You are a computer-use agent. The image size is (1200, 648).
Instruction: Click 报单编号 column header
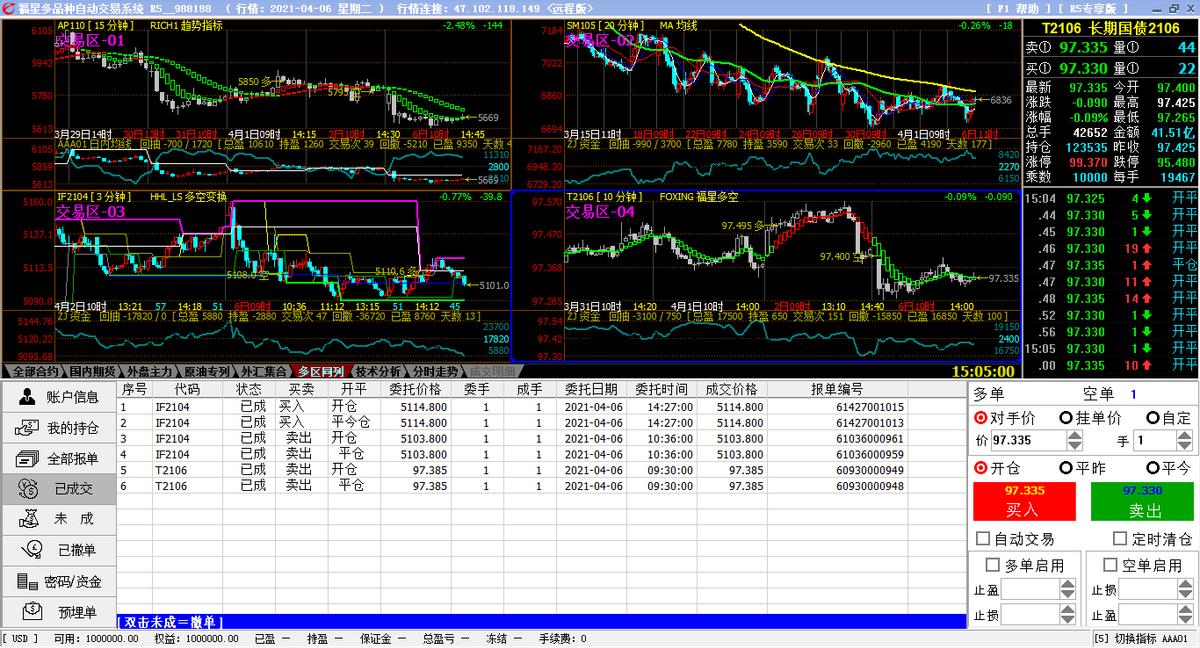(837, 389)
